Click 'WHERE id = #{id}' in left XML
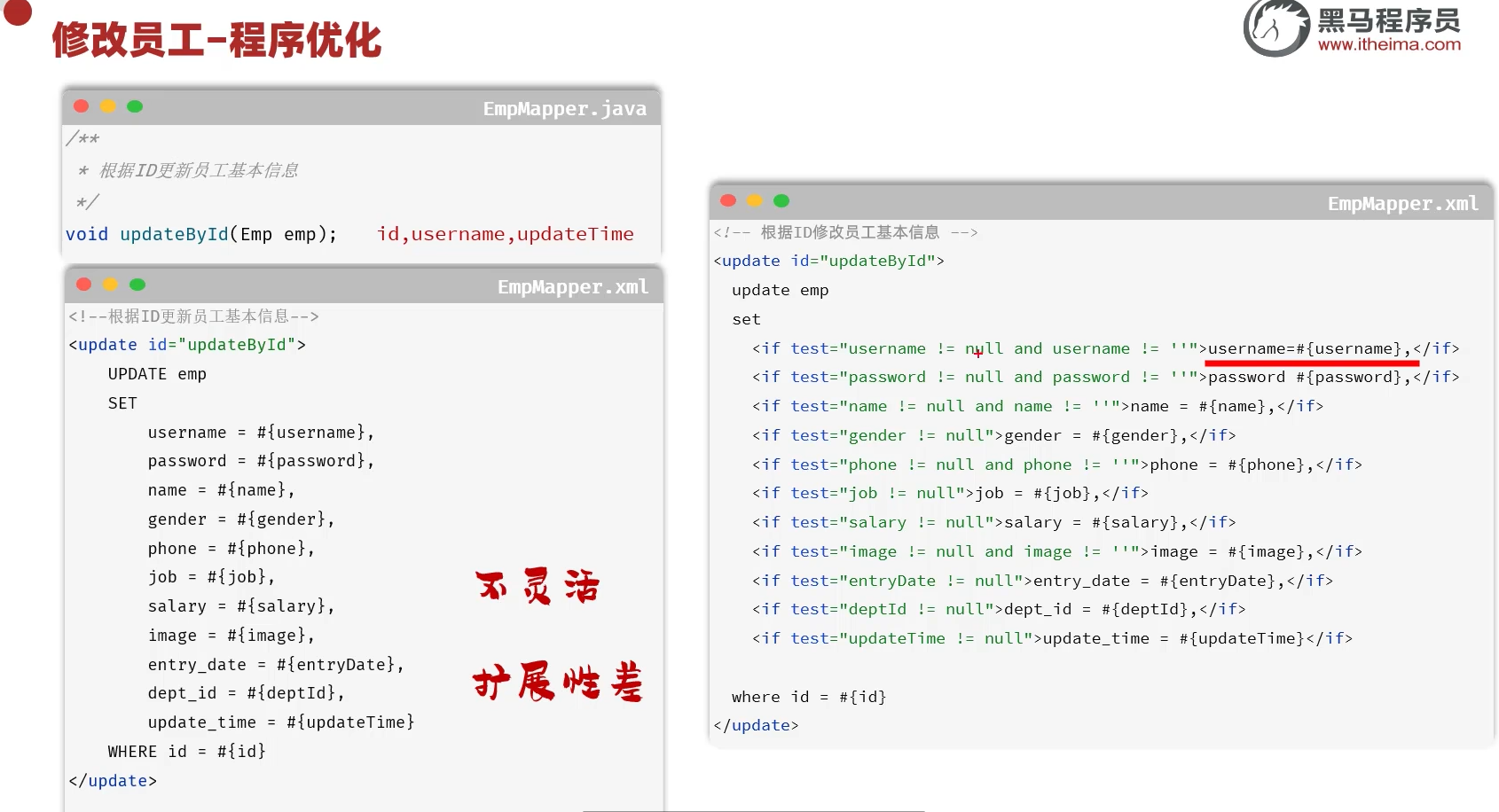 pos(187,752)
